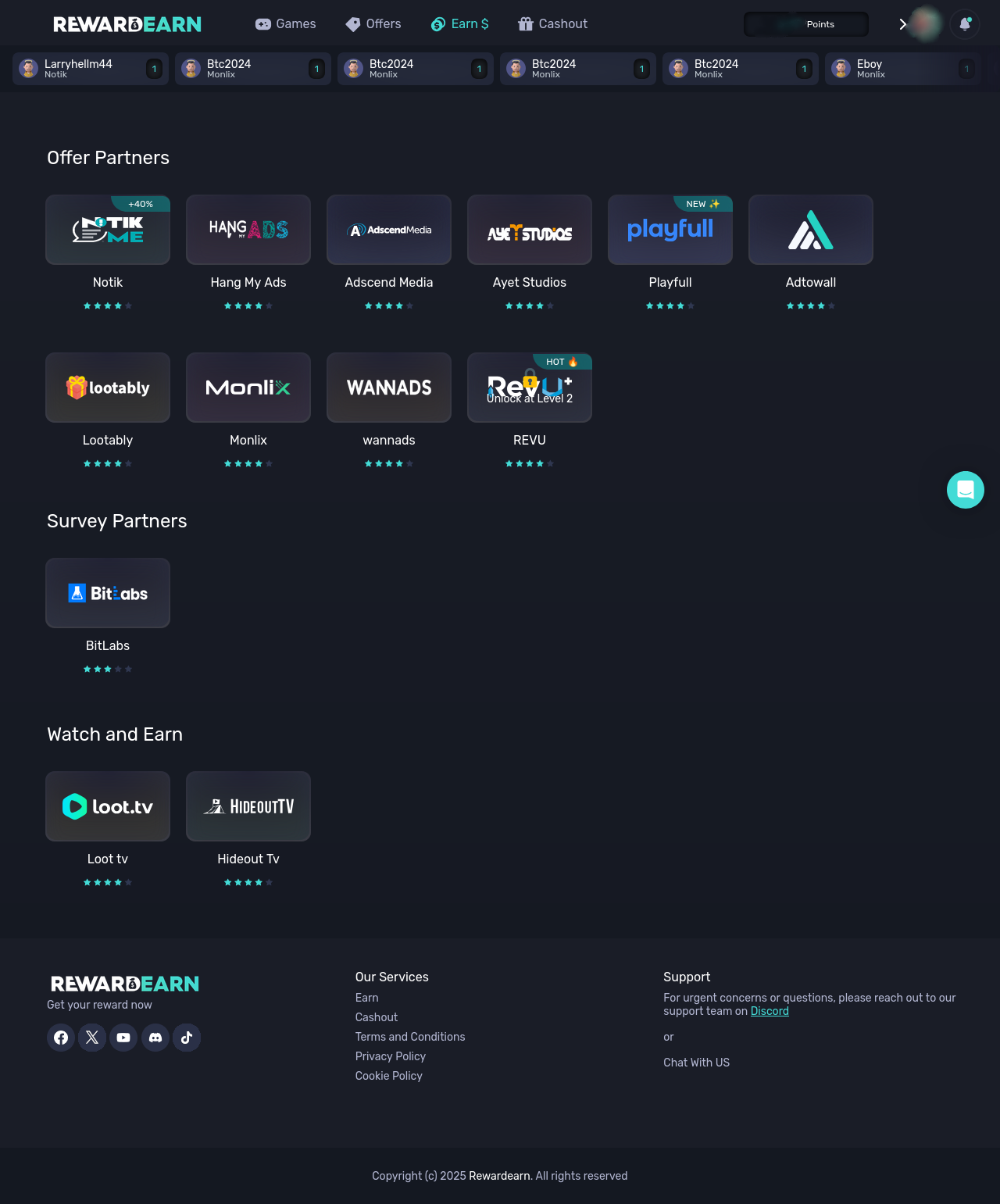
Task: Open the Playfull partner logo
Action: (670, 230)
